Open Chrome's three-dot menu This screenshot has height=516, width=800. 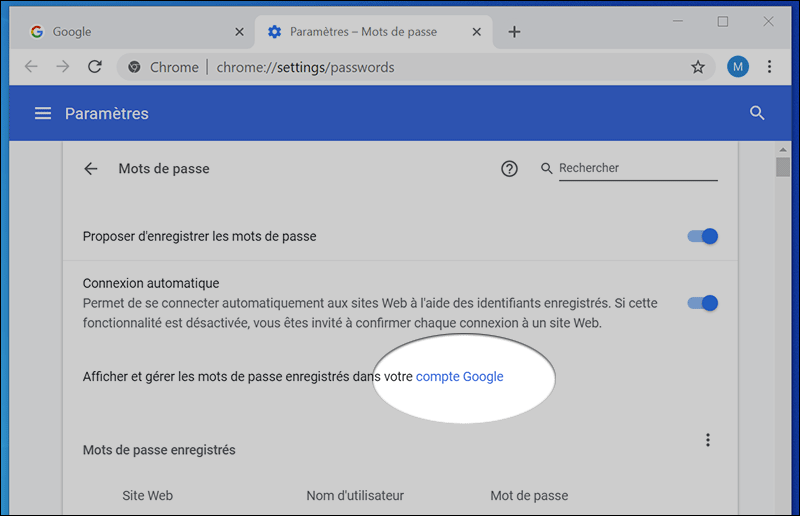tap(769, 67)
